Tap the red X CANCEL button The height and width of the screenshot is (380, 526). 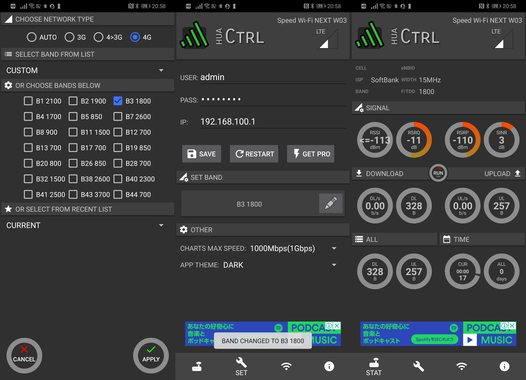[x=24, y=356]
